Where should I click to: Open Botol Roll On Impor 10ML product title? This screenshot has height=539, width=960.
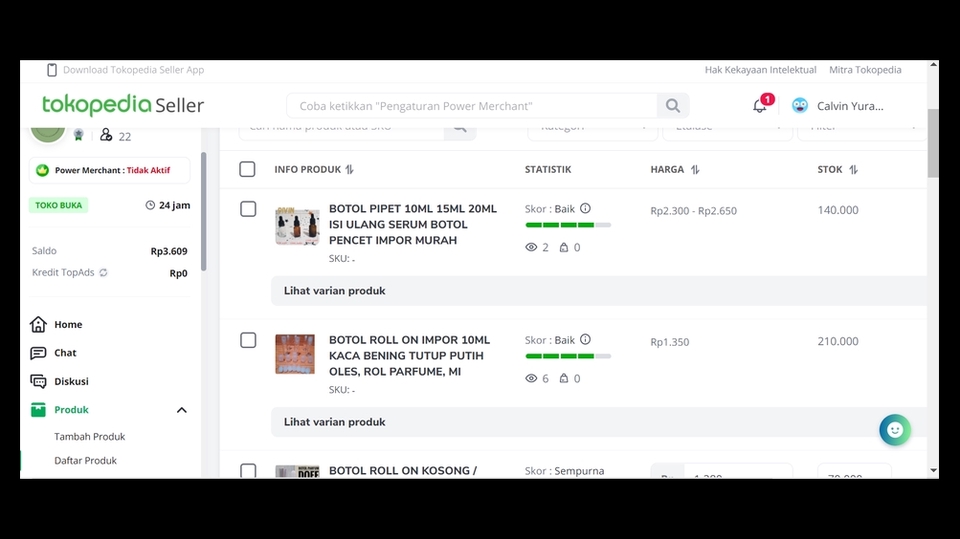coord(410,355)
